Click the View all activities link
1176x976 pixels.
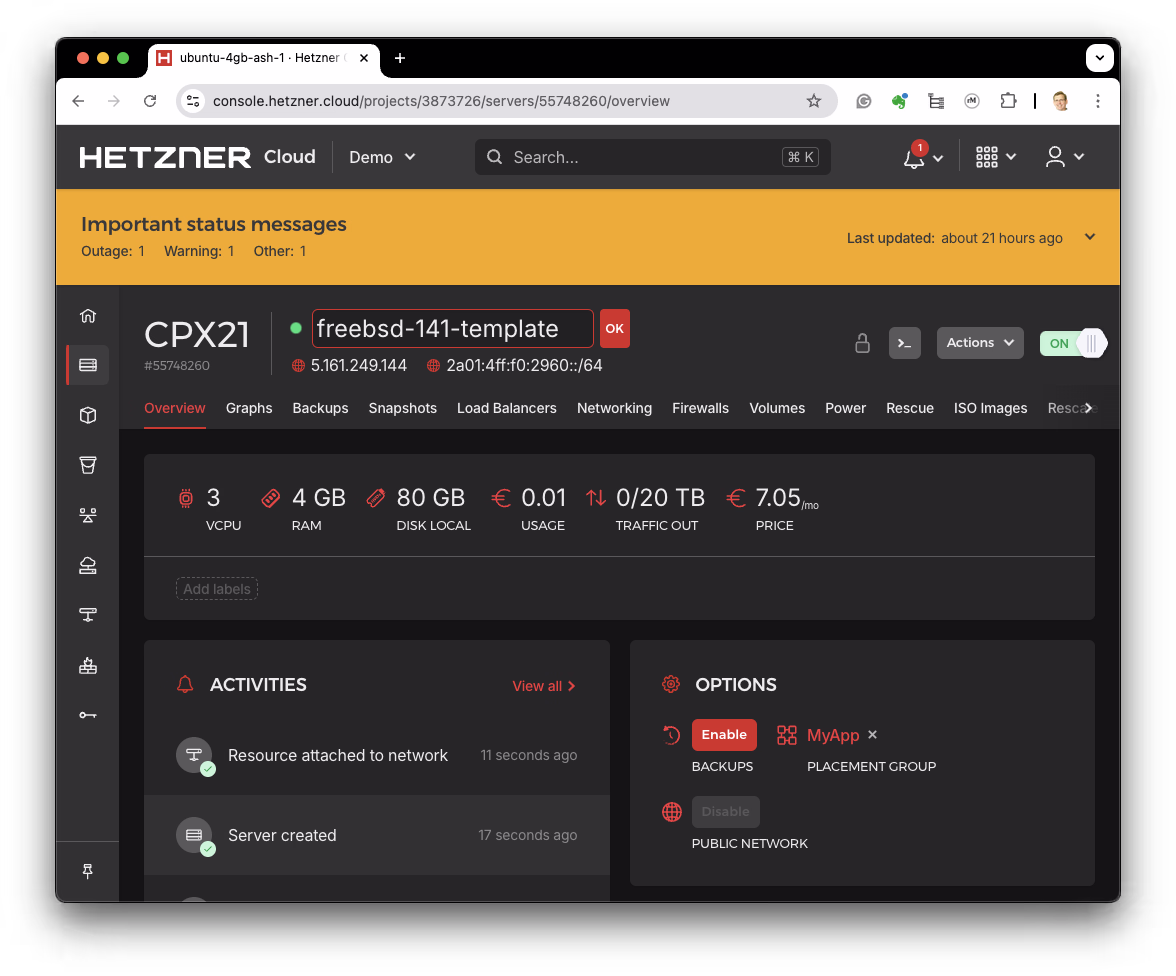point(544,686)
